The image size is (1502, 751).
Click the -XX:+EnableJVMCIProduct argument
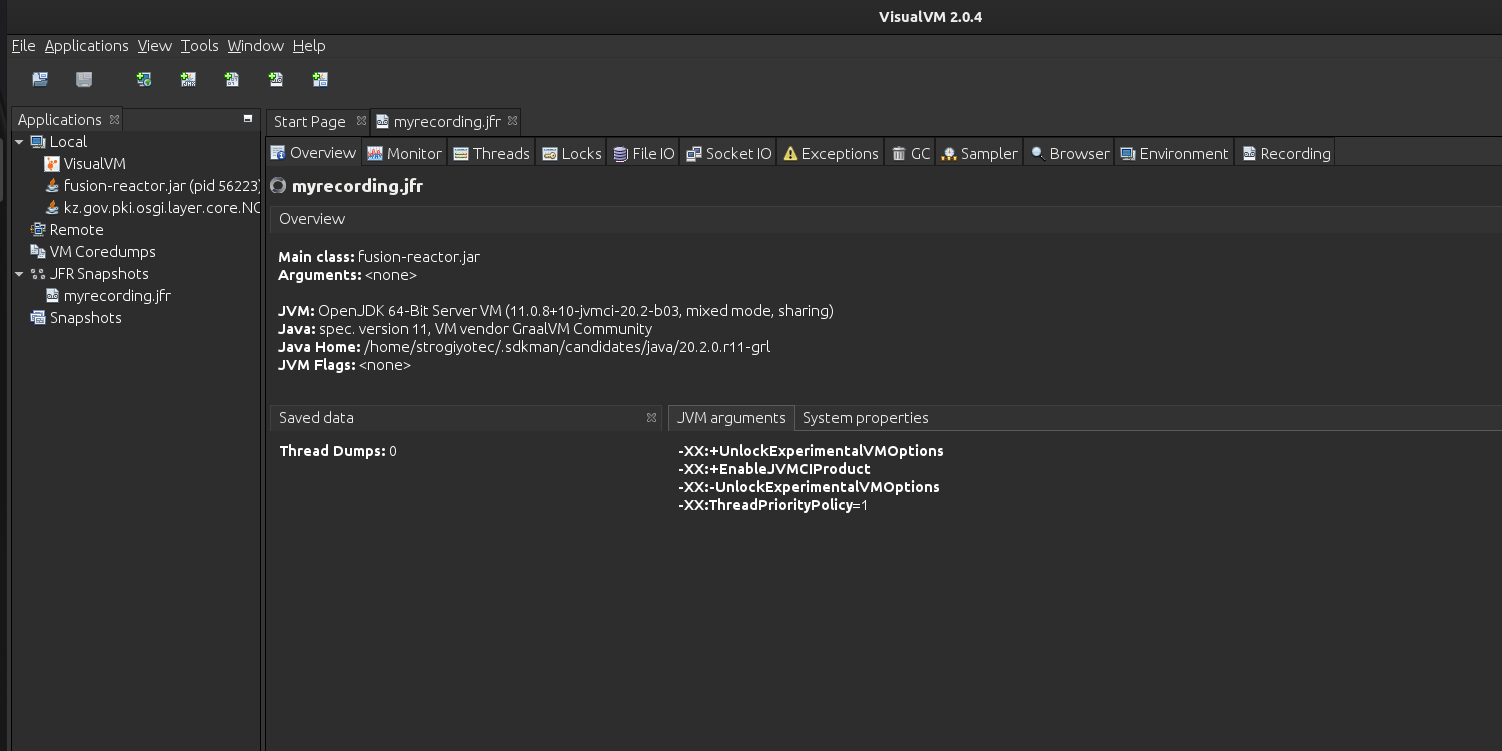click(774, 469)
